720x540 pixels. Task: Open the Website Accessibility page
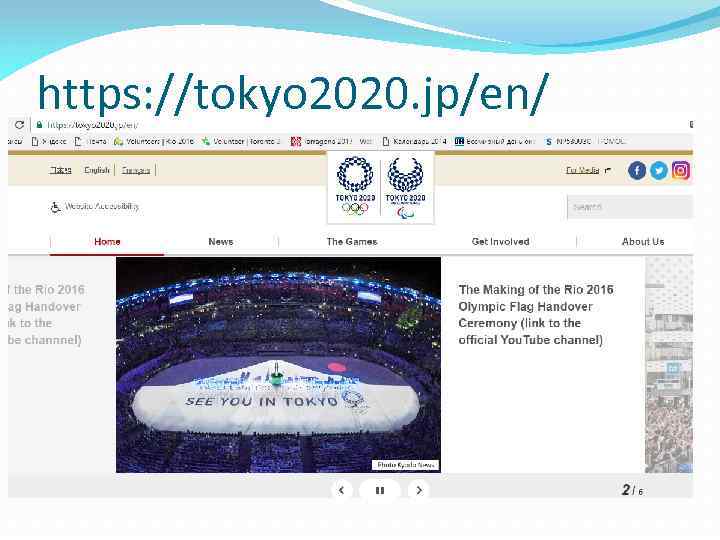pyautogui.click(x=101, y=206)
